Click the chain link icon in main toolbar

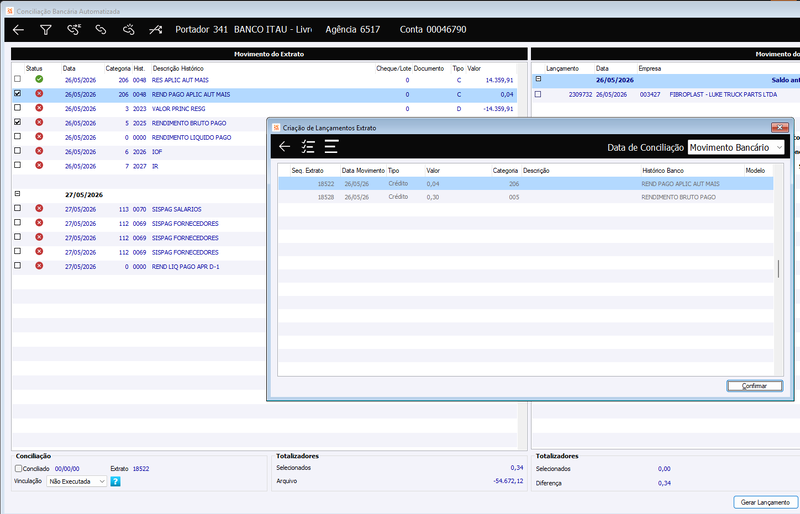[101, 30]
